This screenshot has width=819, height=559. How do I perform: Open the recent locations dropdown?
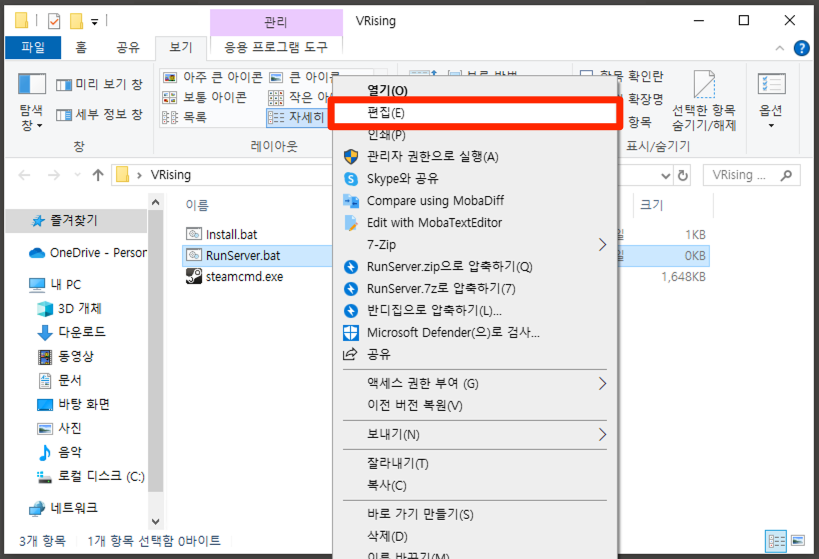77,175
